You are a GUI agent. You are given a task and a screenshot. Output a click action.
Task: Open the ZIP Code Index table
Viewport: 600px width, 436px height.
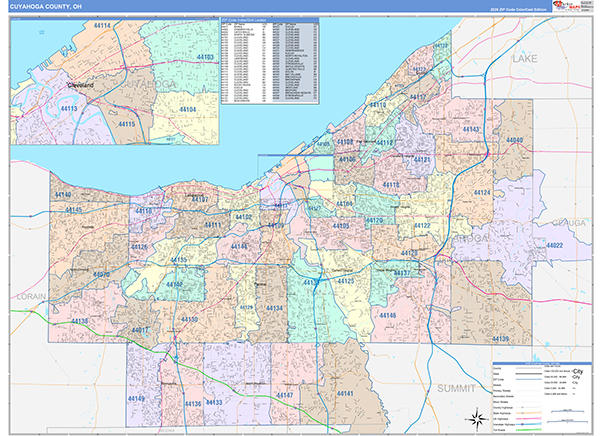tap(270, 61)
